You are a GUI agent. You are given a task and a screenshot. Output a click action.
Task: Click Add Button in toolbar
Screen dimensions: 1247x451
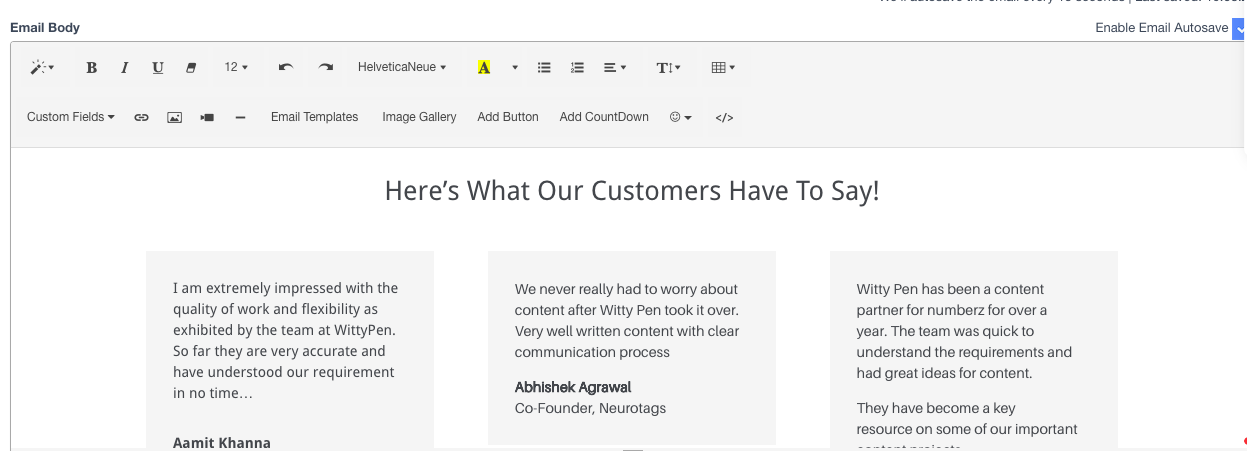(508, 117)
